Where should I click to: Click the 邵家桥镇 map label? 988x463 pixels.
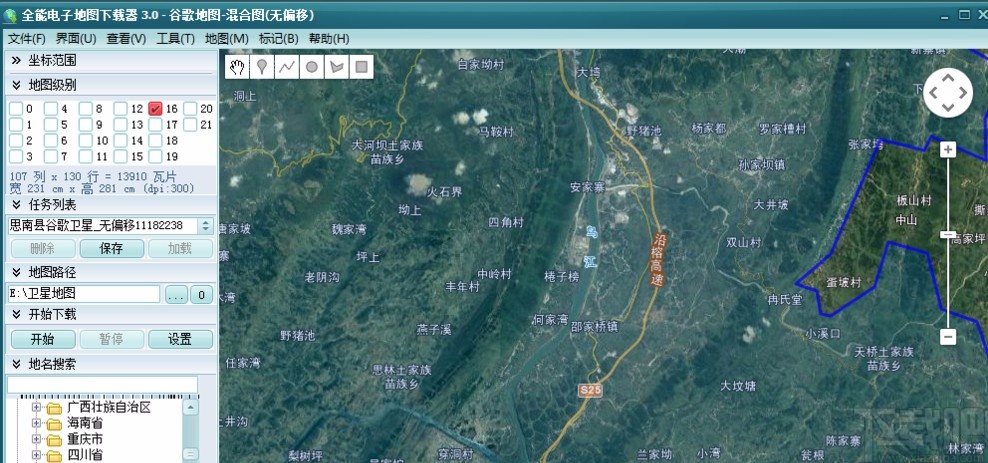595,326
